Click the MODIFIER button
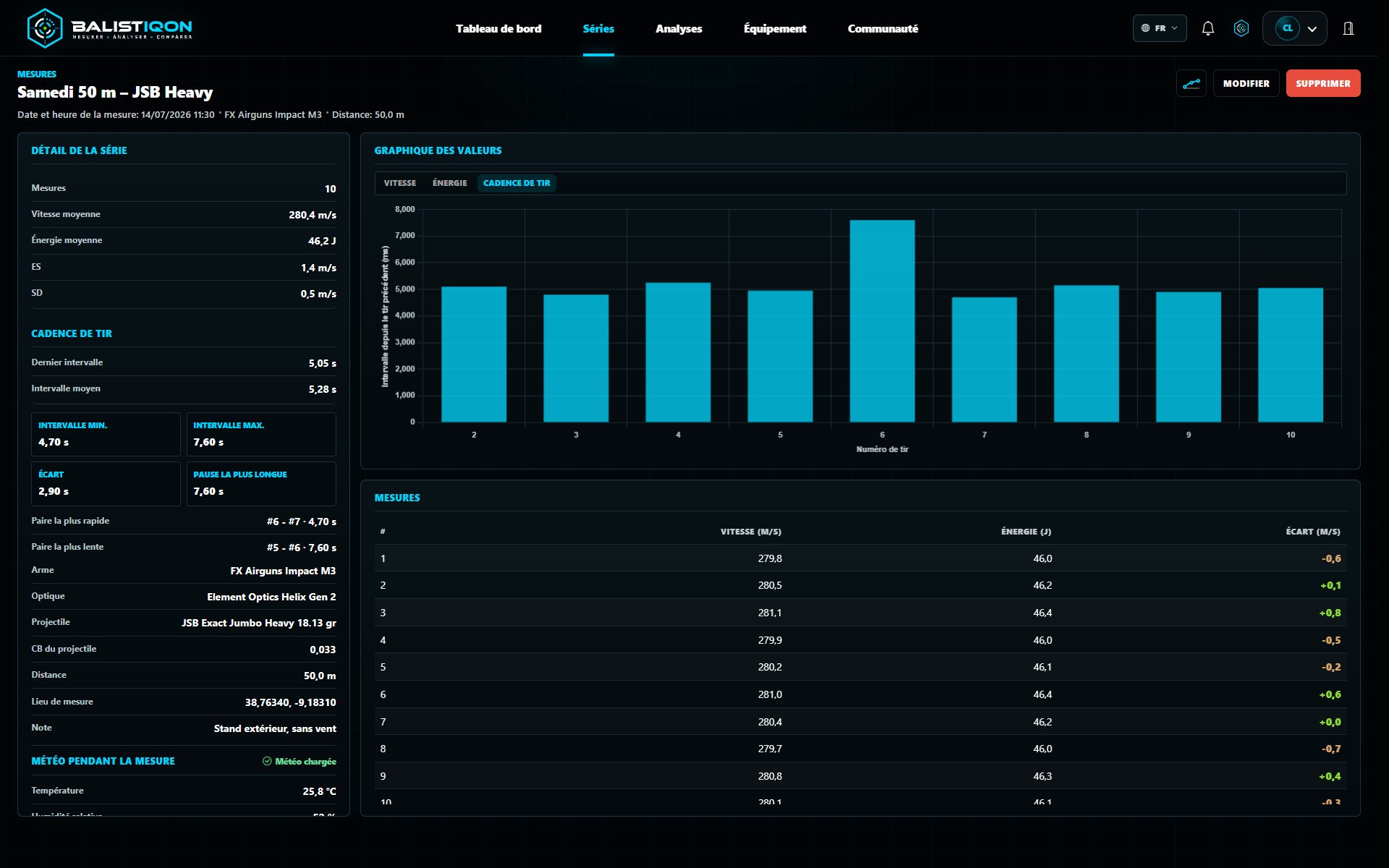Image resolution: width=1389 pixels, height=868 pixels. tap(1246, 83)
